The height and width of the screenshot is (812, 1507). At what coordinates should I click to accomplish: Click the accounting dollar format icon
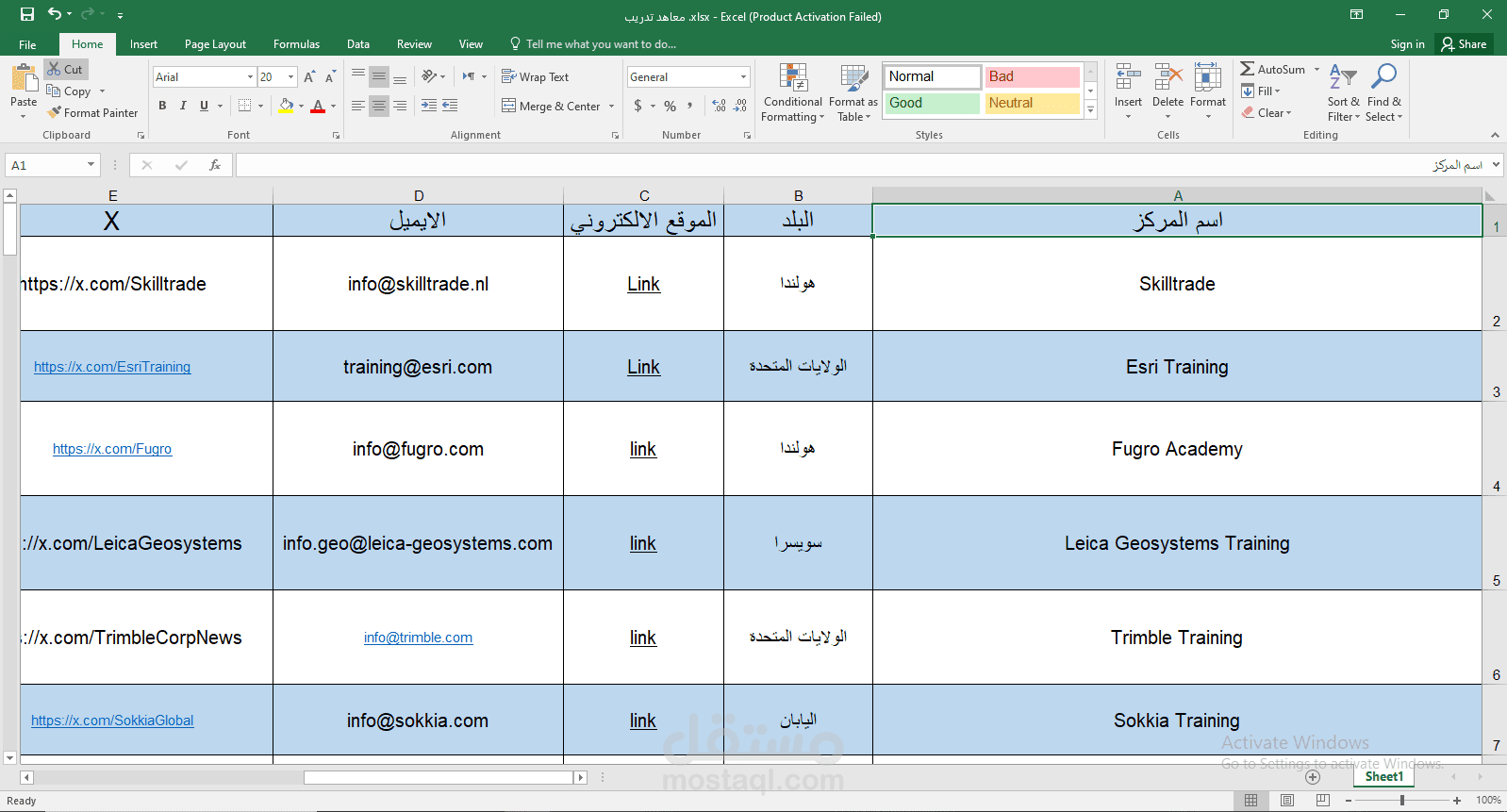point(638,106)
